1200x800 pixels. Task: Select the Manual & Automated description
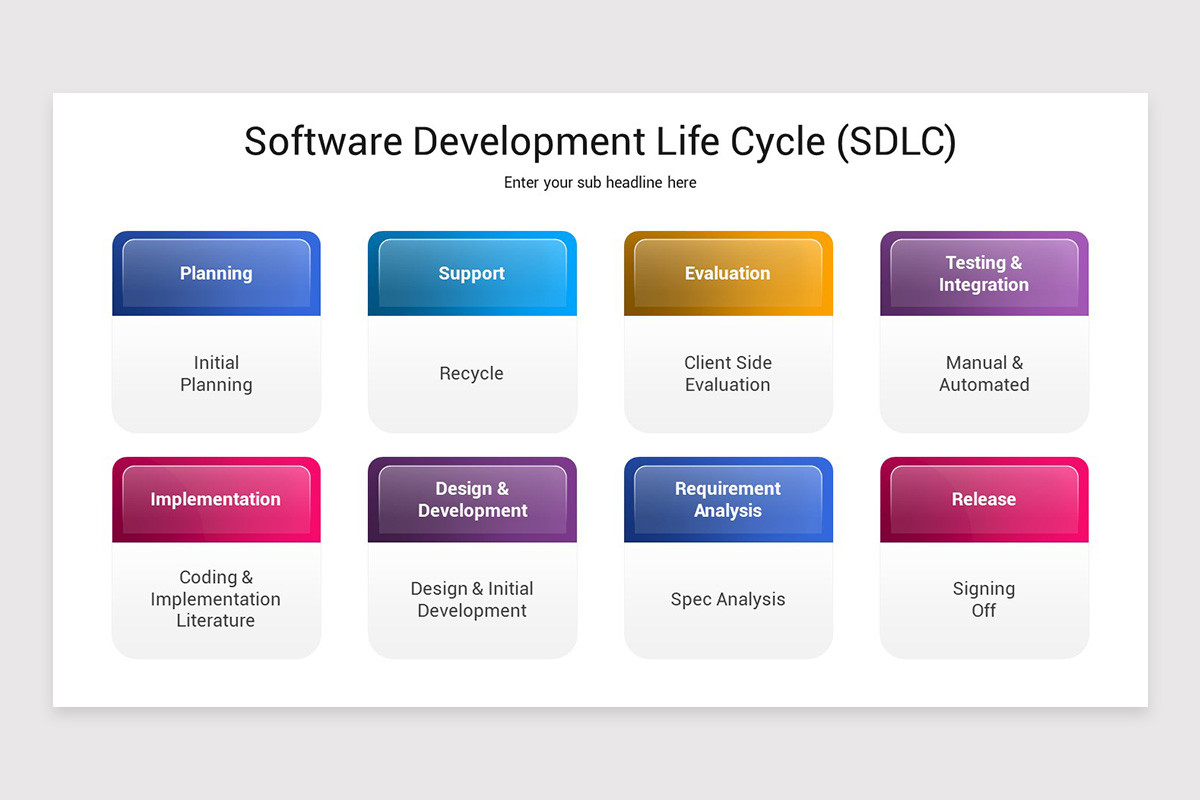click(984, 373)
